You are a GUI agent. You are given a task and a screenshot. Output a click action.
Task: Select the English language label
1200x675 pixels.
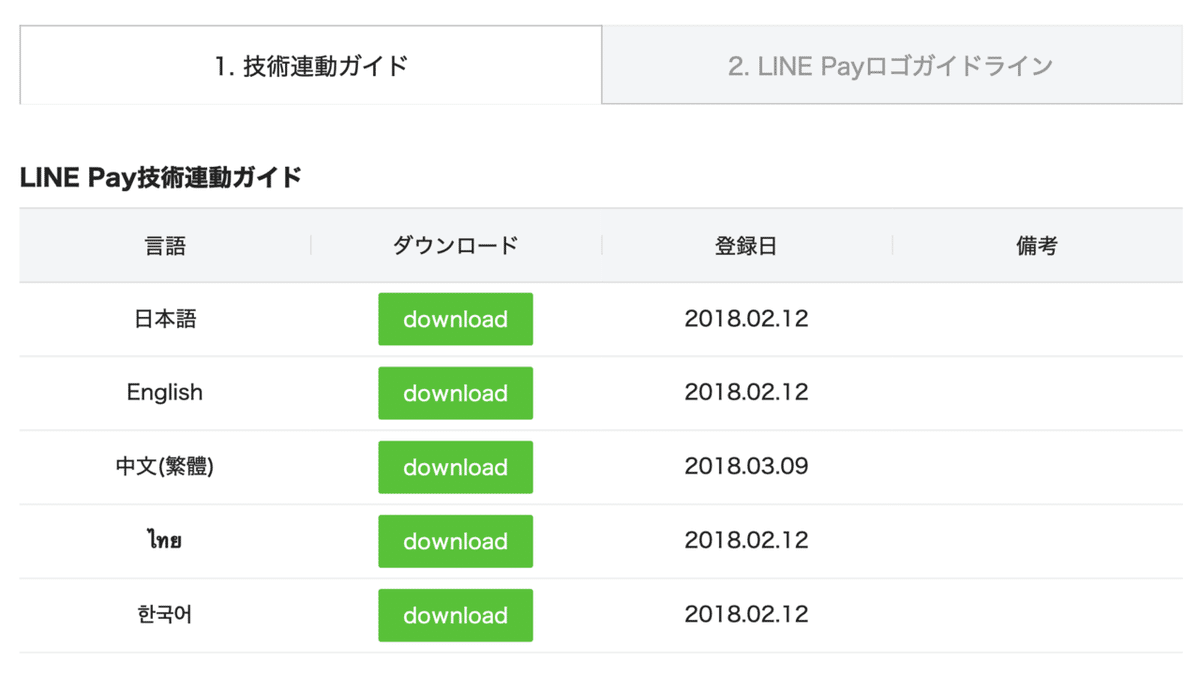click(165, 393)
